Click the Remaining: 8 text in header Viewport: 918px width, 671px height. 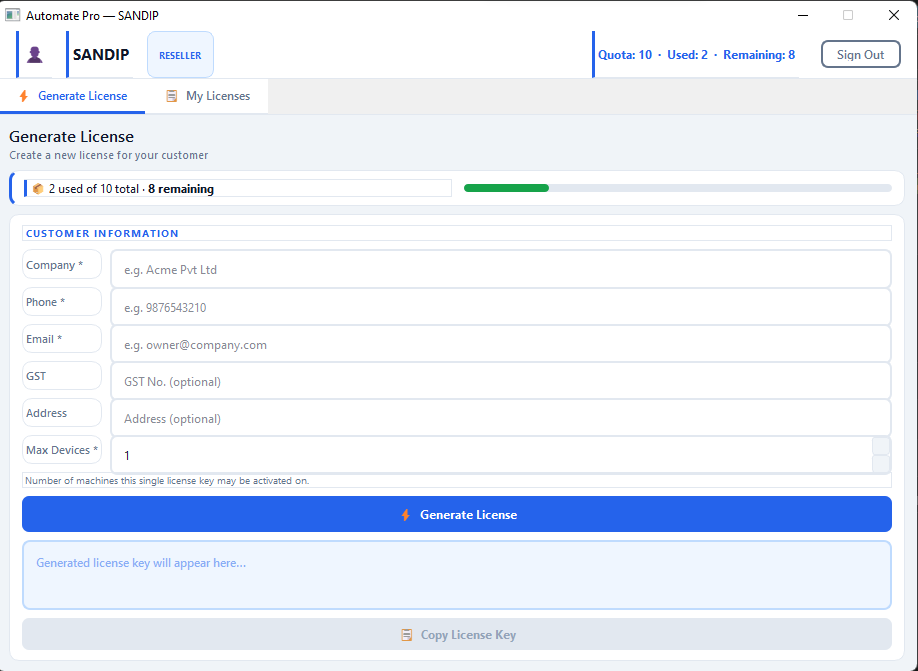[759, 54]
